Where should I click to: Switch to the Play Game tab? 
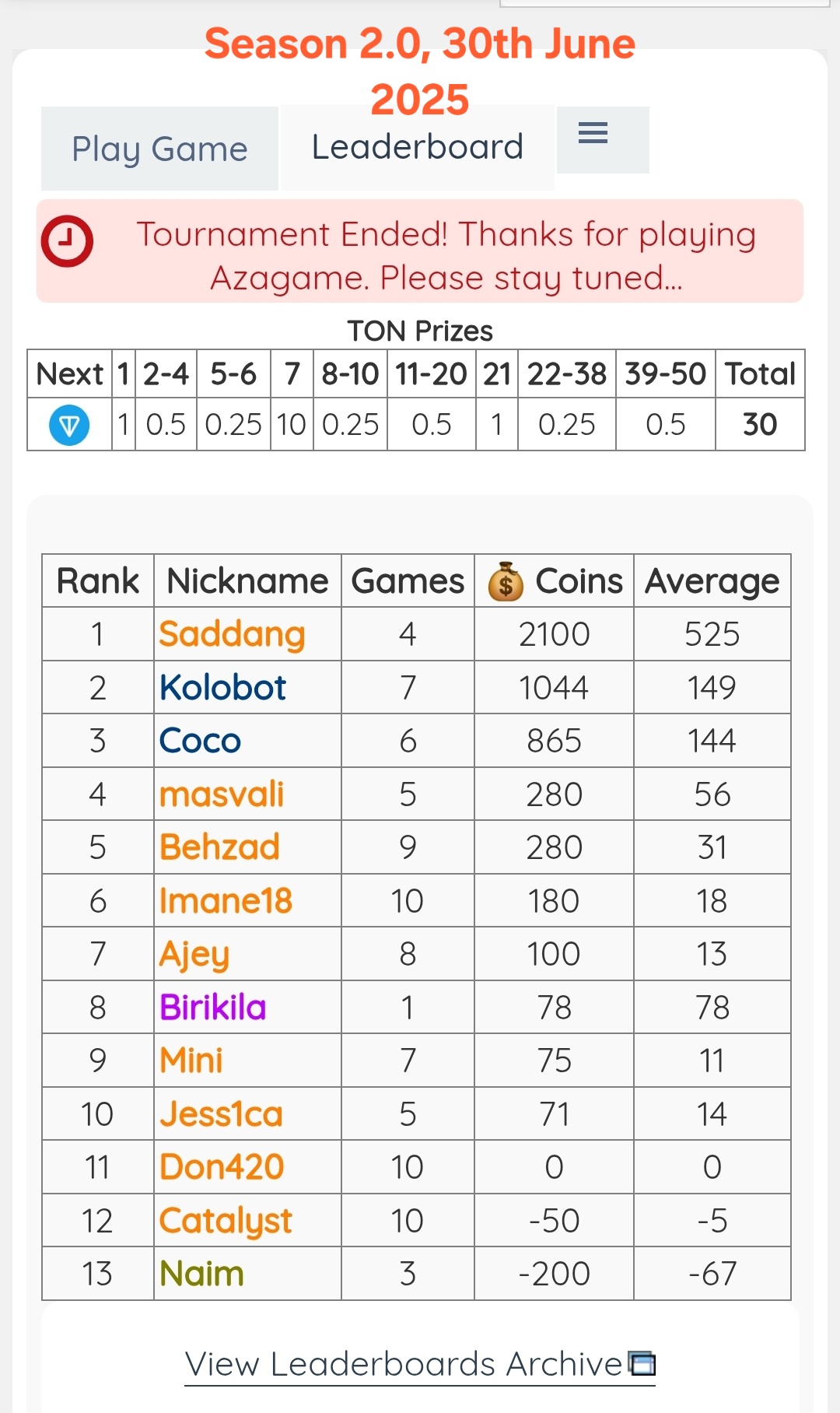tap(159, 149)
